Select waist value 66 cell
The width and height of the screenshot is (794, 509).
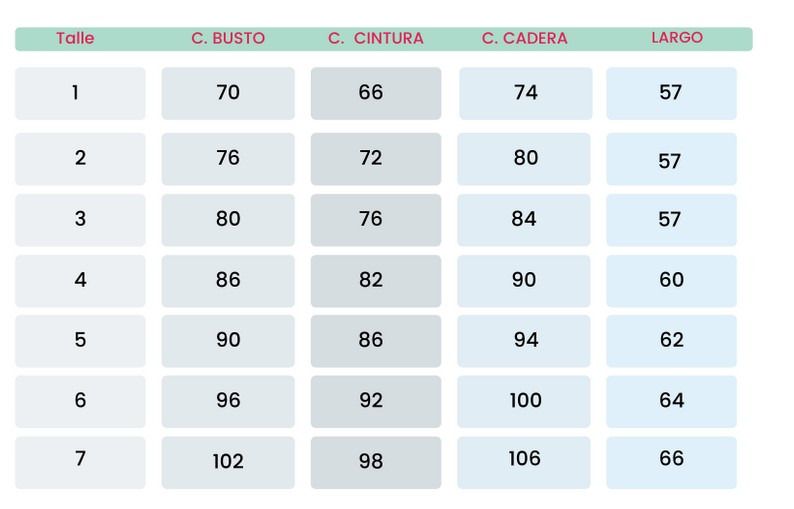click(x=375, y=93)
